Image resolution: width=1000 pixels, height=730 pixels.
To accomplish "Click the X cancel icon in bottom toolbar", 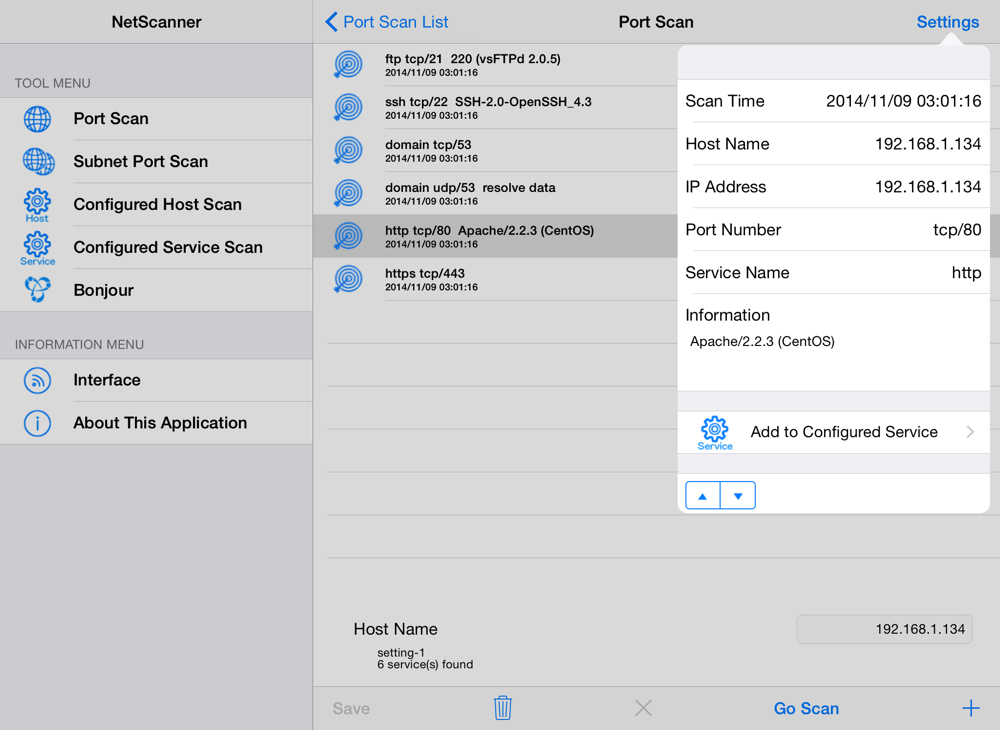I will click(643, 708).
